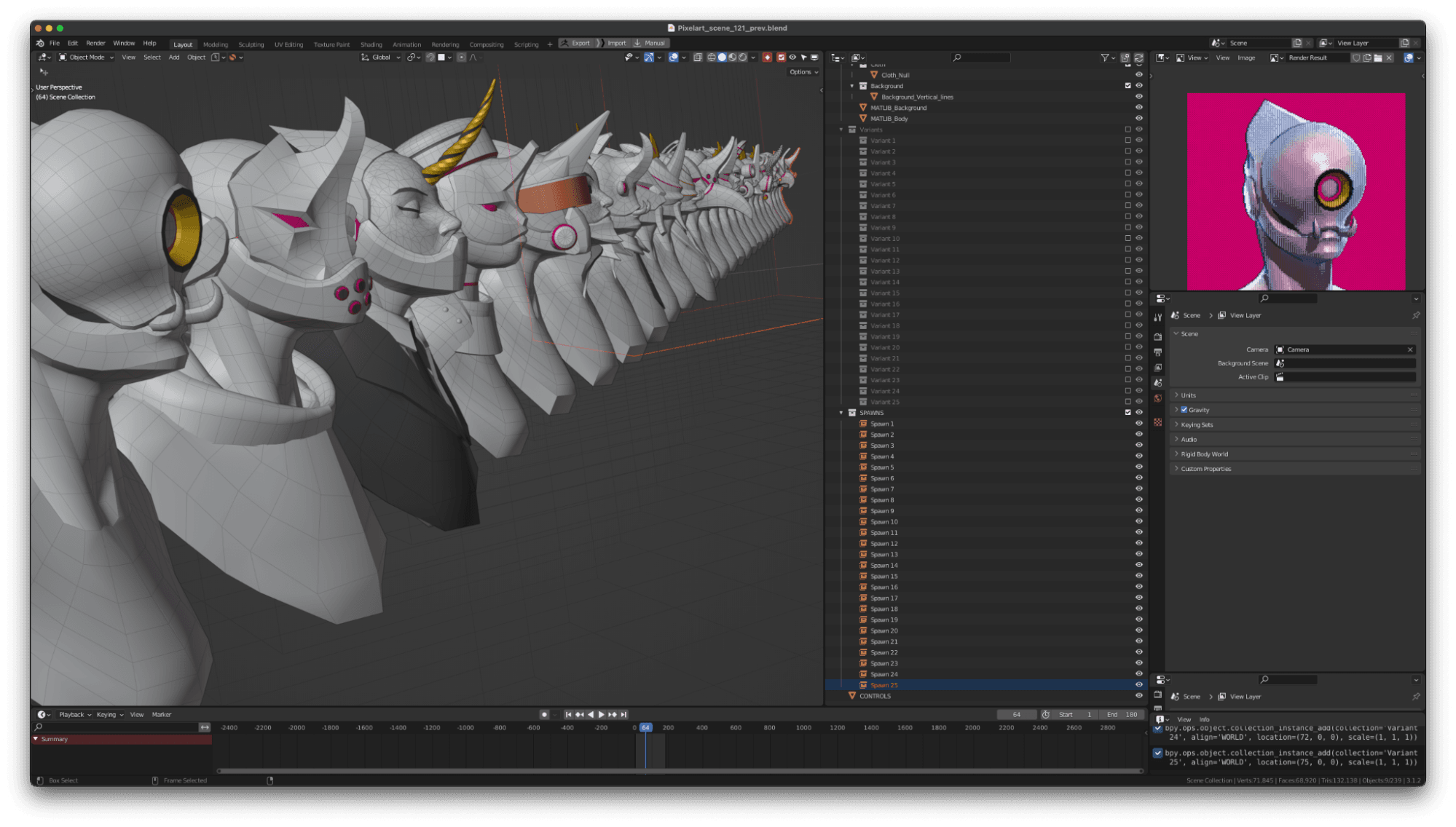The width and height of the screenshot is (1456, 827).
Task: Open the View Layer properties tab icon
Action: 1158,368
